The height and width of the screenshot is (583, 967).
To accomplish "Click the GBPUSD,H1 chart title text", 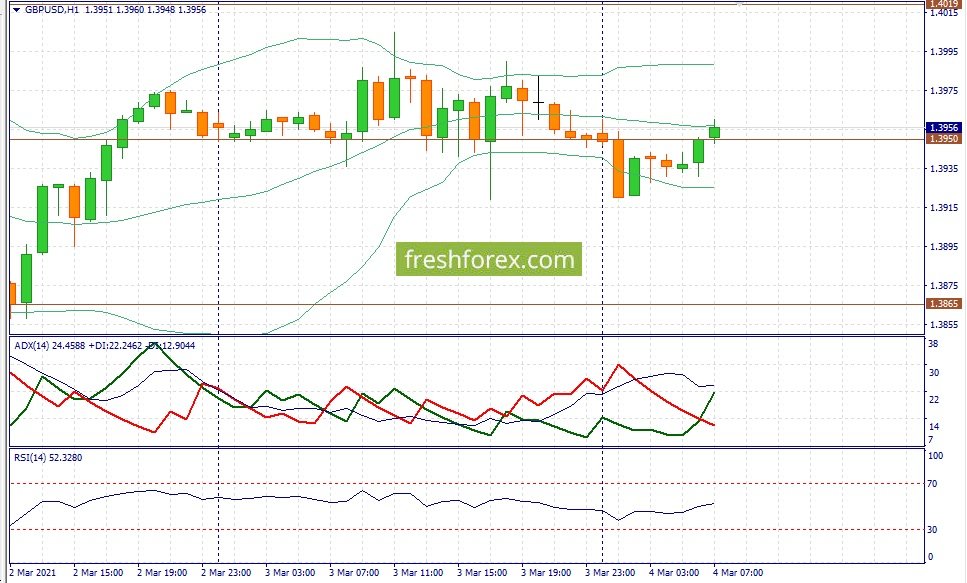I will (52, 10).
